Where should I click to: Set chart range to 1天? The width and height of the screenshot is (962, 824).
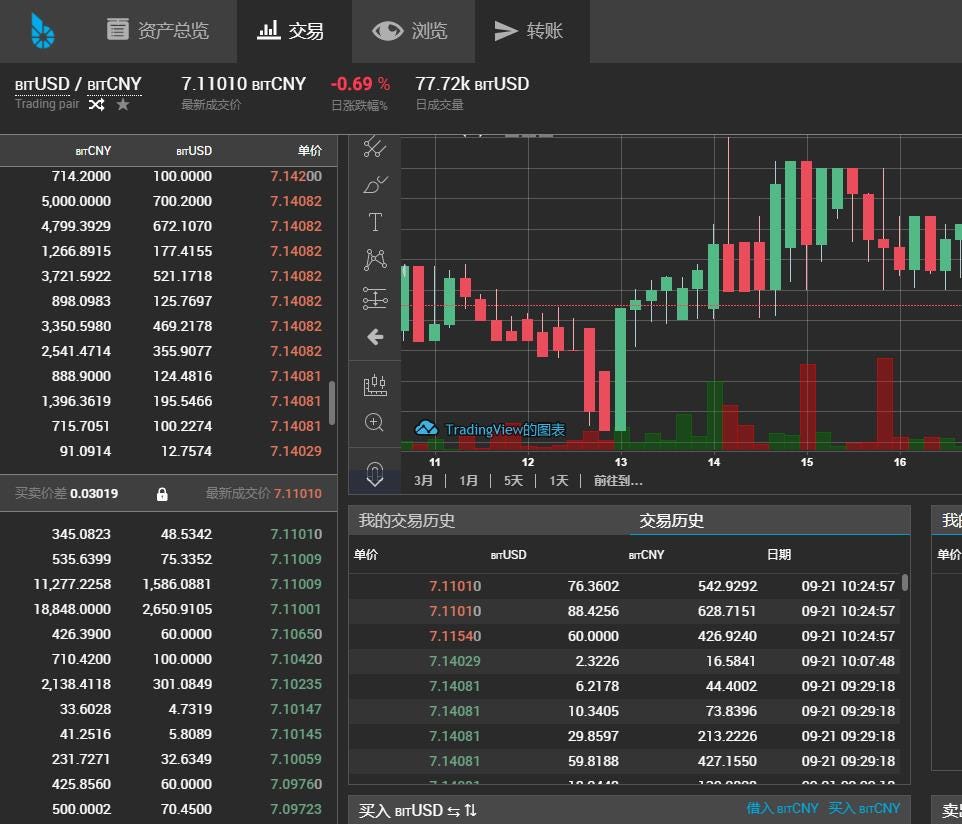559,480
